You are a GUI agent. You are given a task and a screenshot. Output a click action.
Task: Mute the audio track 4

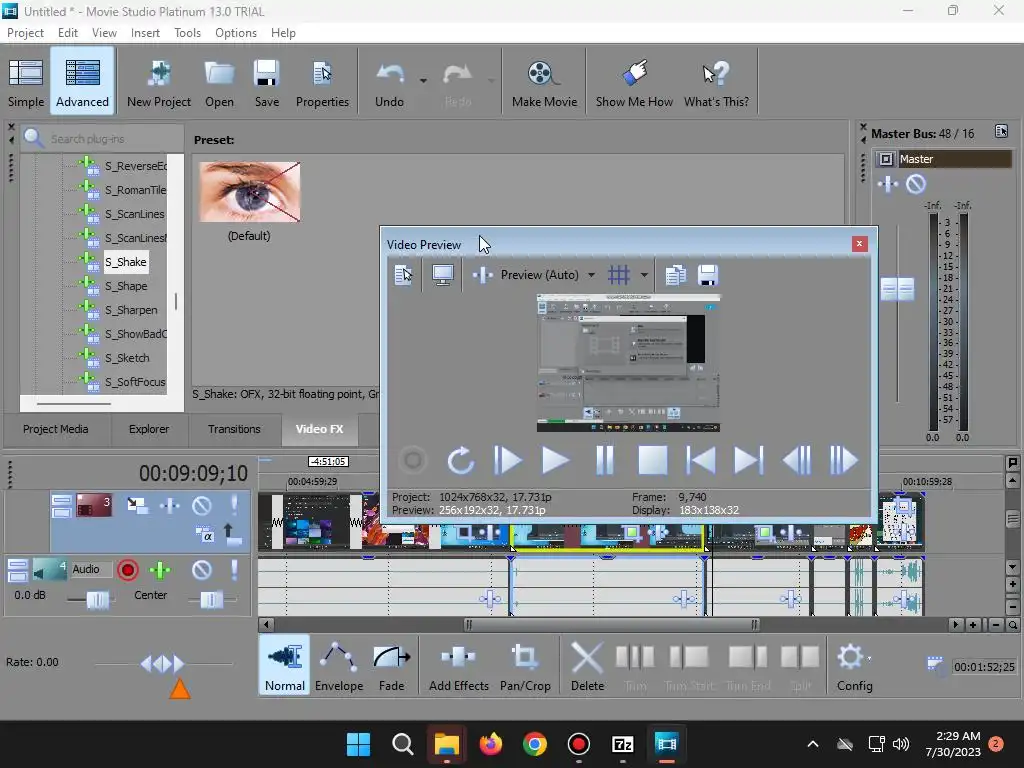click(202, 570)
